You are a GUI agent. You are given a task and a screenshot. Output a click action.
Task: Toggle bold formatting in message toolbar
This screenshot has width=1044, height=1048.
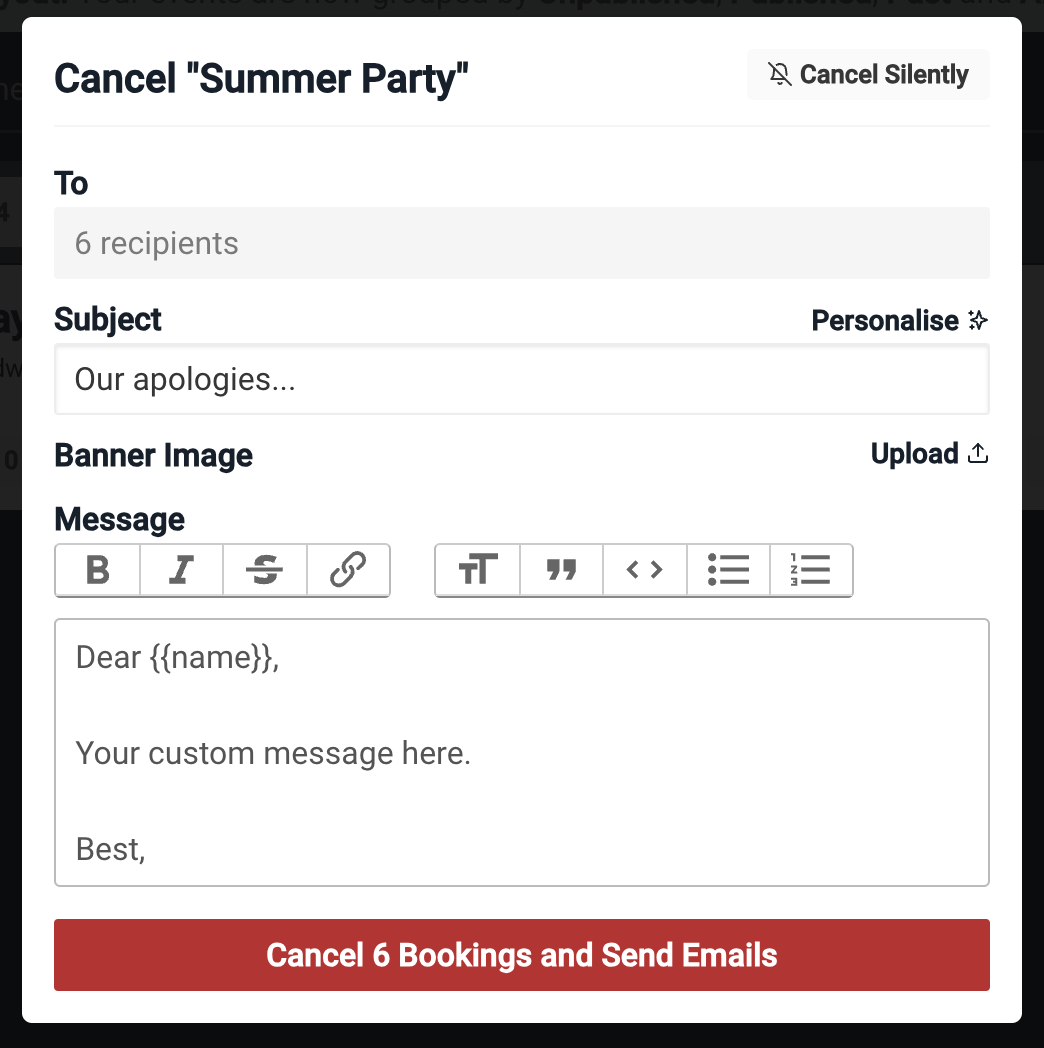[x=98, y=570]
